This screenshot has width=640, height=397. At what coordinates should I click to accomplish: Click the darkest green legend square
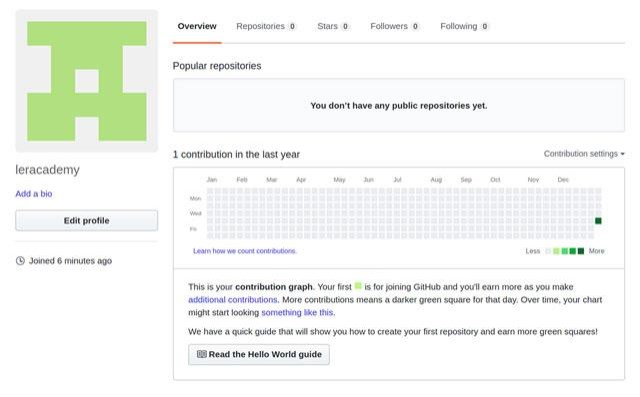tap(581, 251)
